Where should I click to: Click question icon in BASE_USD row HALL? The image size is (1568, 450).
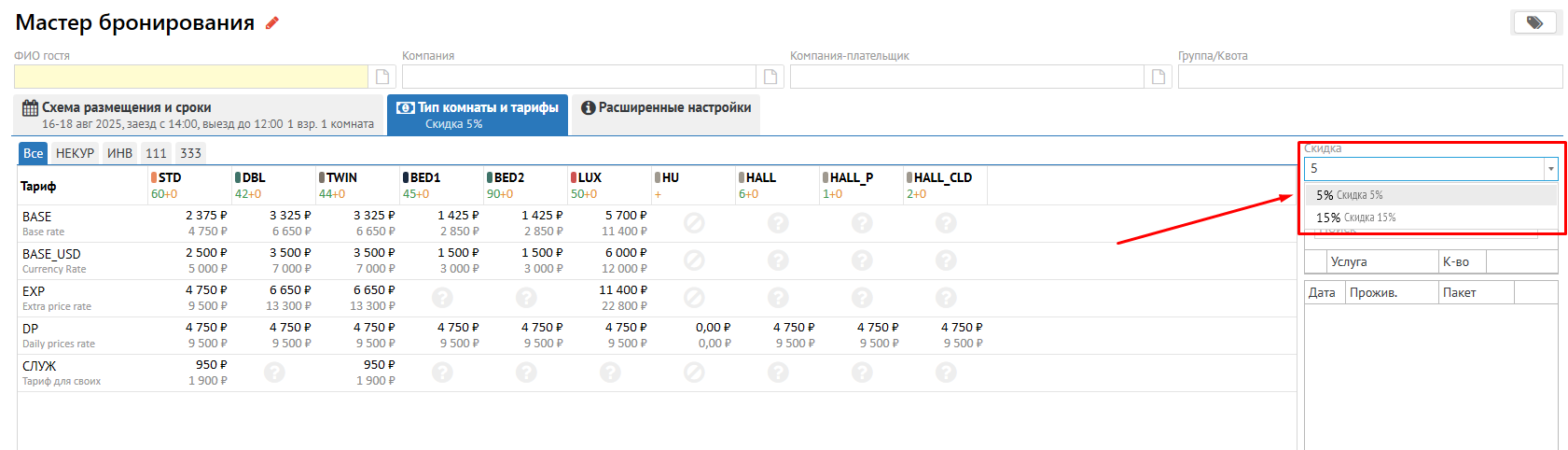(x=778, y=260)
